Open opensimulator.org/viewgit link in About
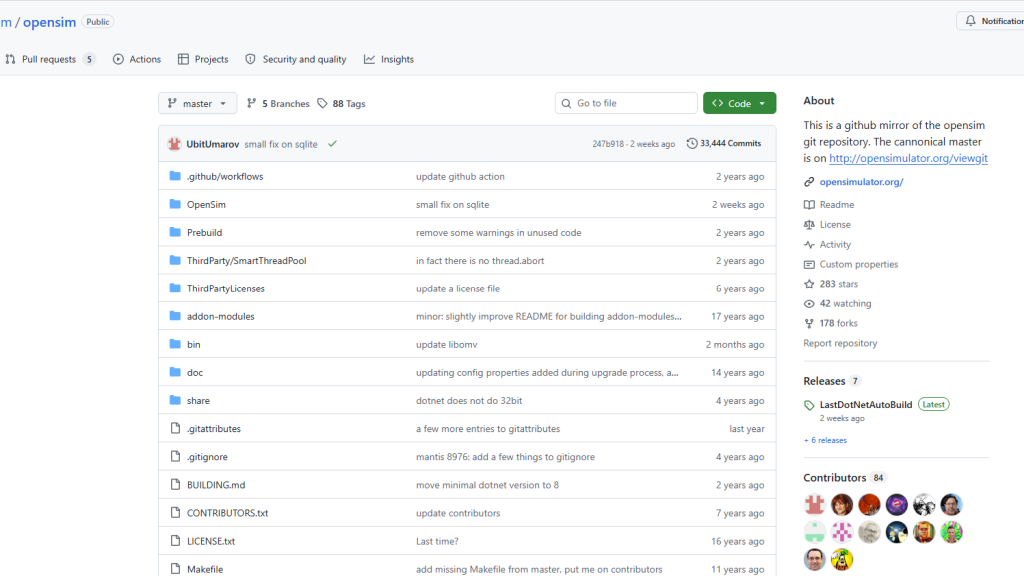1024x576 pixels. pyautogui.click(x=908, y=158)
